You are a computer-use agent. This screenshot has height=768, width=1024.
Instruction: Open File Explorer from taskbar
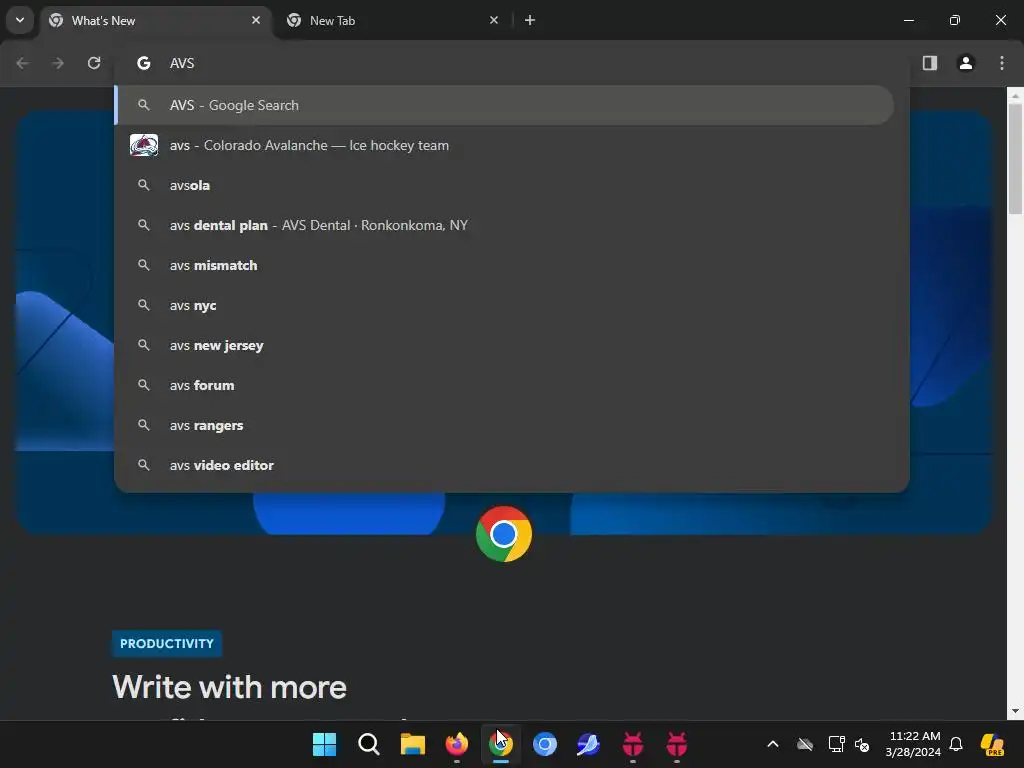(413, 744)
